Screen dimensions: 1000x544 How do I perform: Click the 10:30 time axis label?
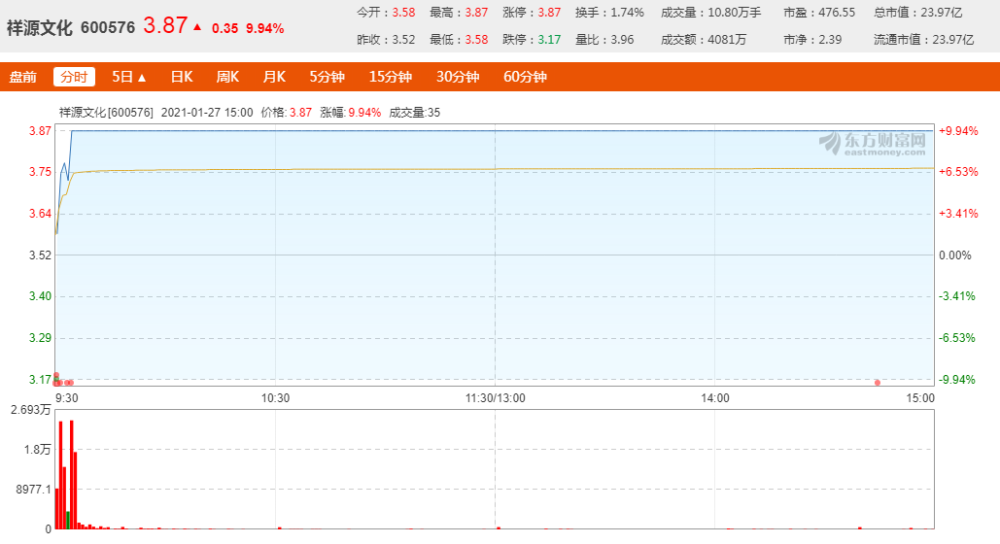tap(276, 398)
